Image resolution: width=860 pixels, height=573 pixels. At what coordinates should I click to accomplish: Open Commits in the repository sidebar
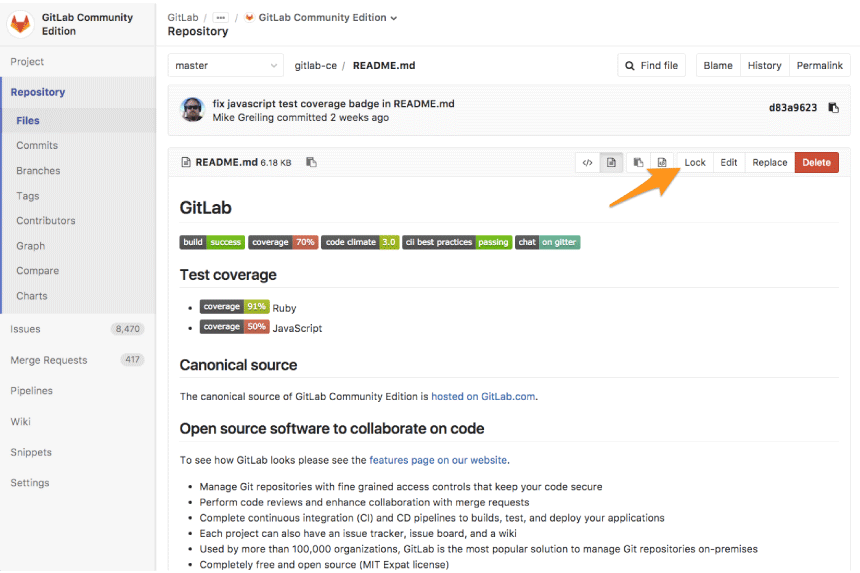(x=37, y=145)
